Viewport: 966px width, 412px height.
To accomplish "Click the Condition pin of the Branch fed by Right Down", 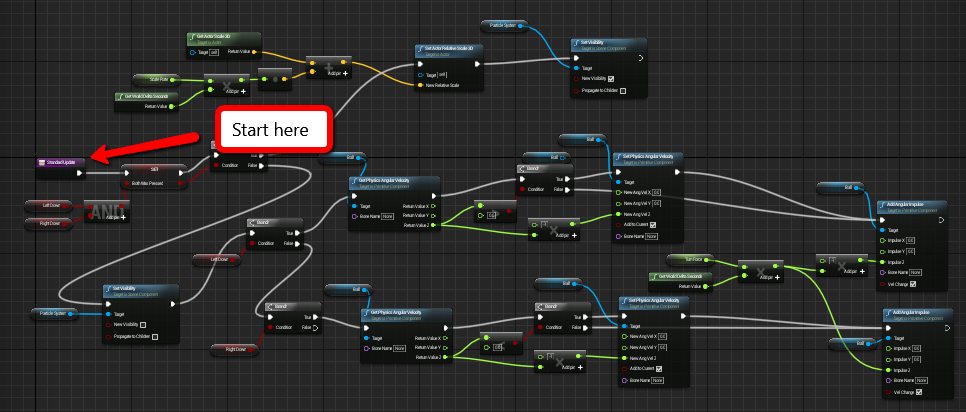I will point(271,327).
